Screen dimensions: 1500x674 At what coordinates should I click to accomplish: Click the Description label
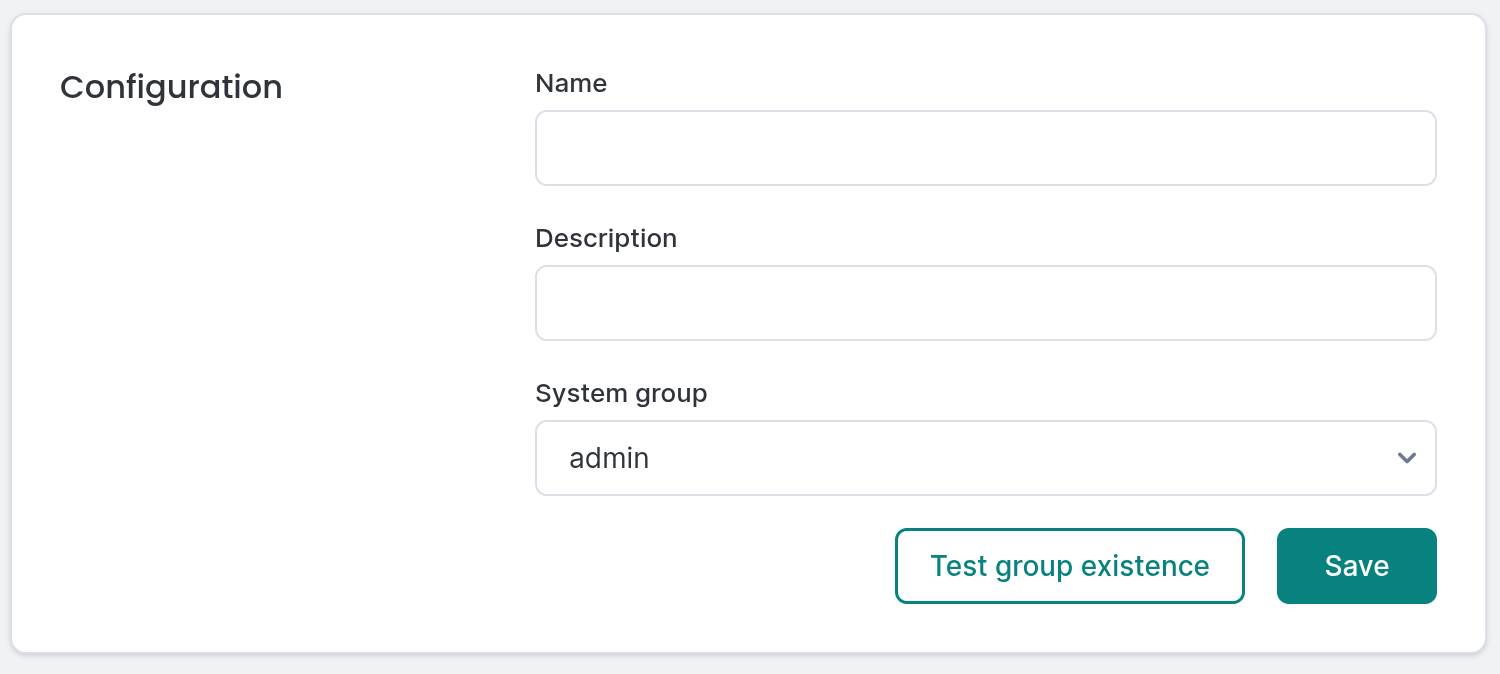point(606,238)
